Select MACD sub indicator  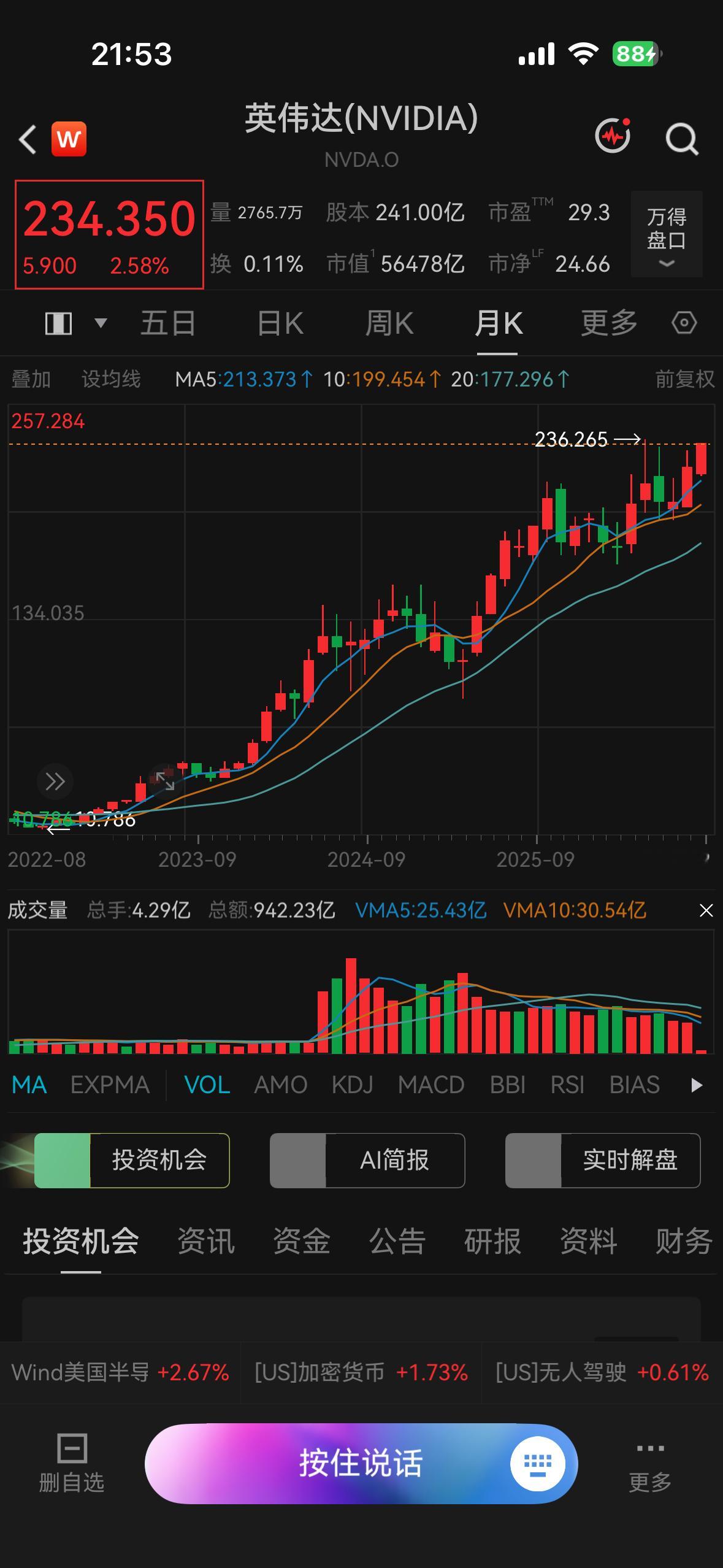click(x=431, y=1085)
